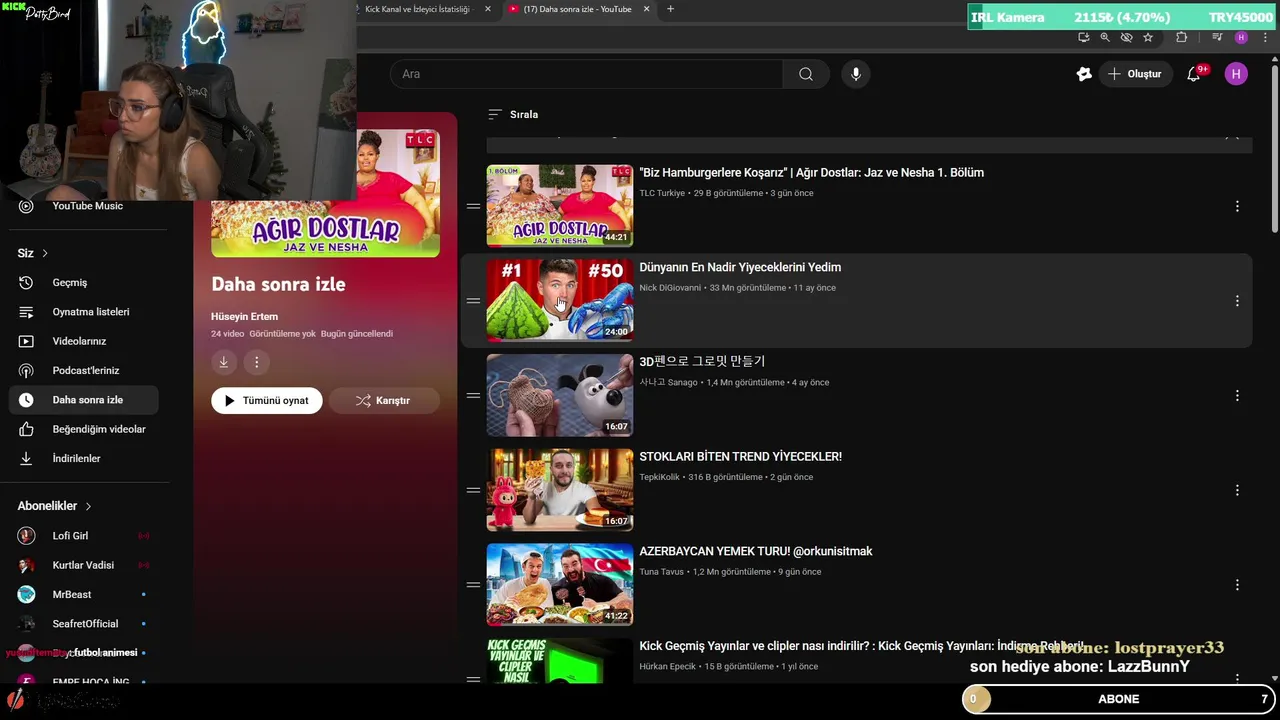Expand Abonelikler section
The image size is (1280, 720).
pyautogui.click(x=54, y=506)
